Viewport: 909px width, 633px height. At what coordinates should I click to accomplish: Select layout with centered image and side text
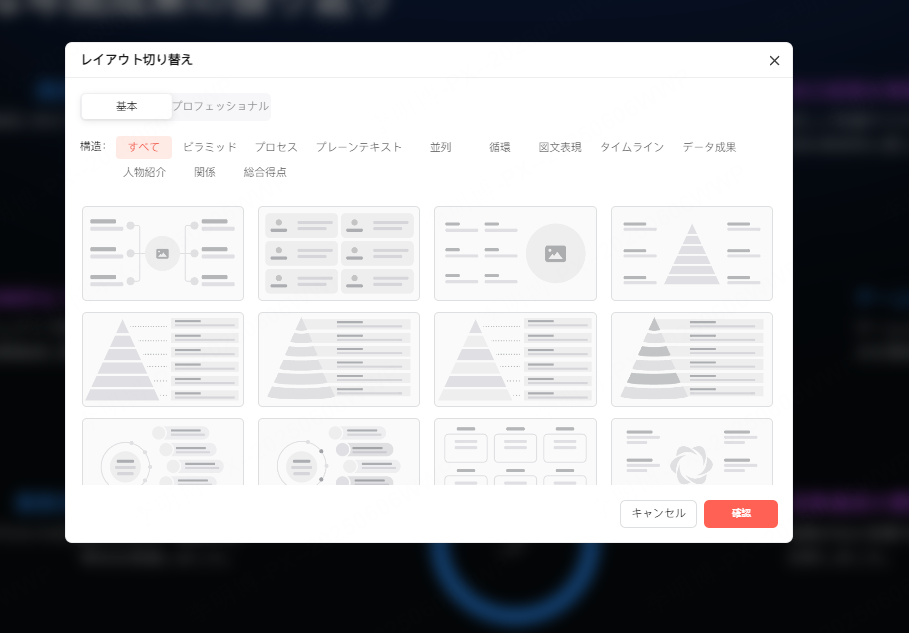pyautogui.click(x=162, y=253)
